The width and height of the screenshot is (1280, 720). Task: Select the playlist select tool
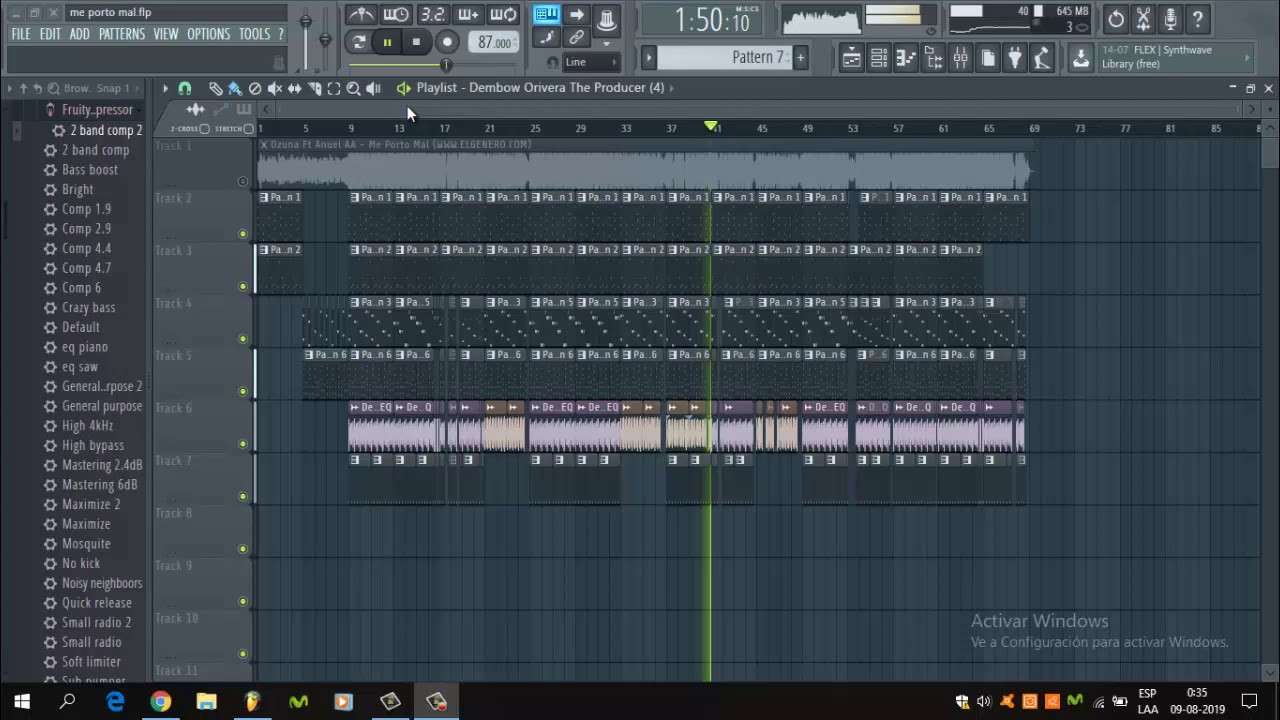coord(334,88)
